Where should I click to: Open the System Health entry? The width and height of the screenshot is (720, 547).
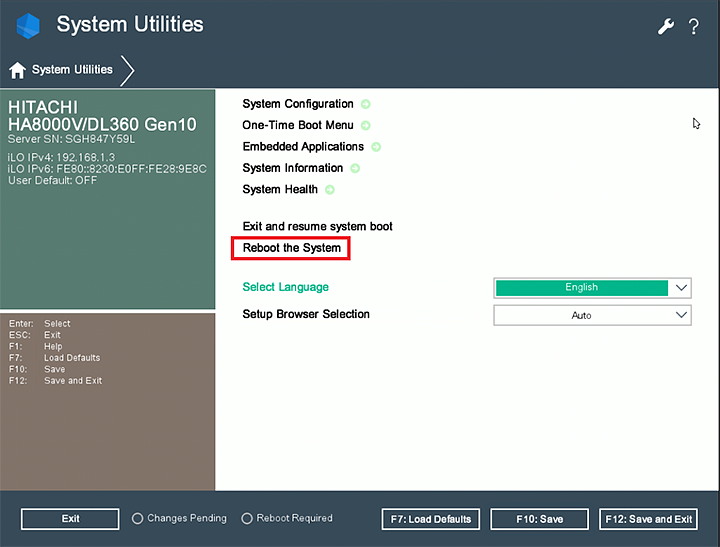click(x=280, y=189)
